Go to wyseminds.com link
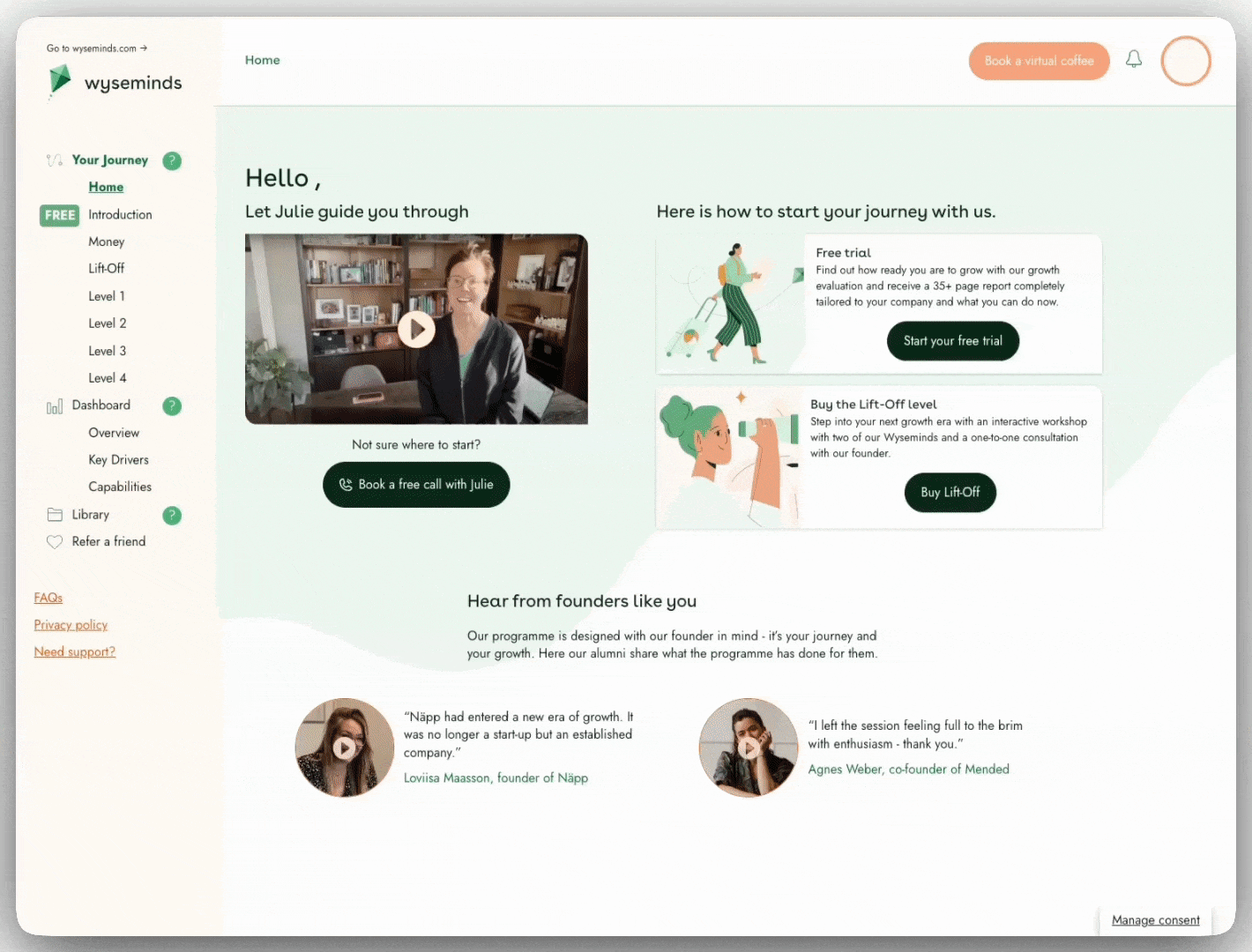 97,48
